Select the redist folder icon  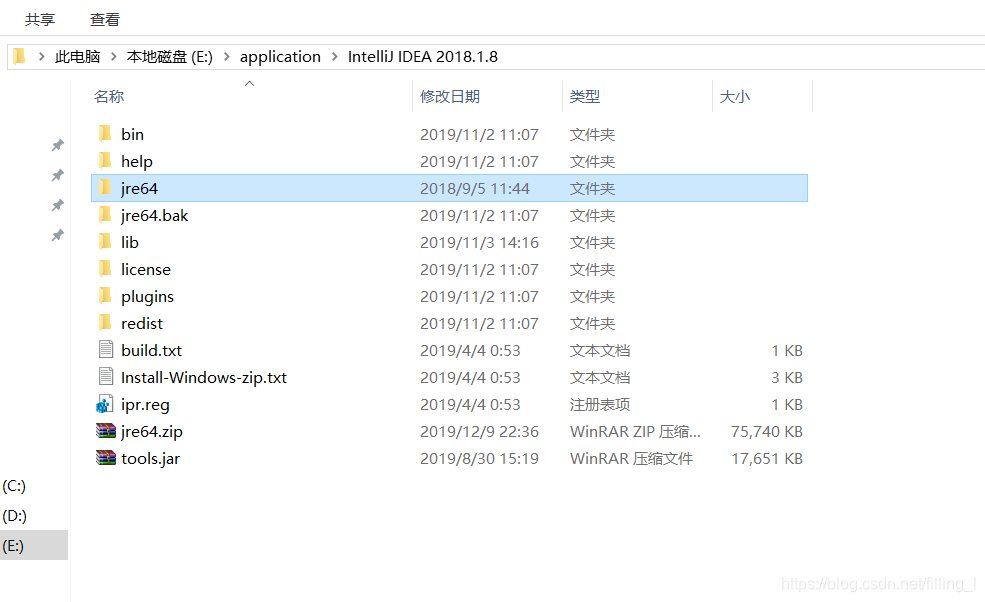point(105,322)
